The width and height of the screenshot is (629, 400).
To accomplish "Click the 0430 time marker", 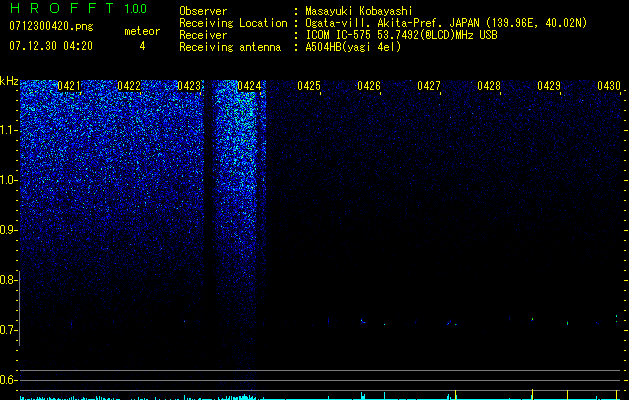I will point(609,86).
